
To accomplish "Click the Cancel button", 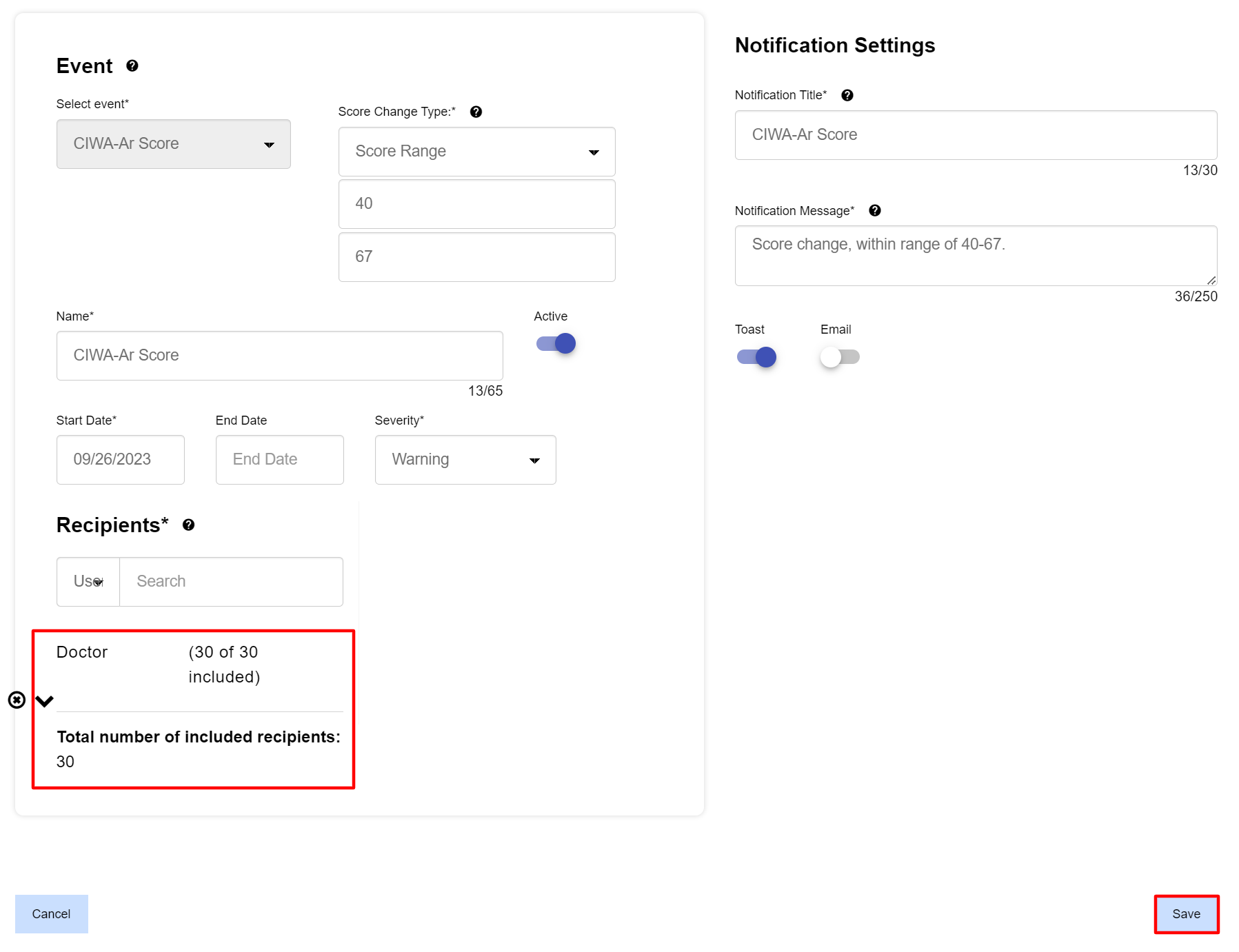I will click(52, 914).
